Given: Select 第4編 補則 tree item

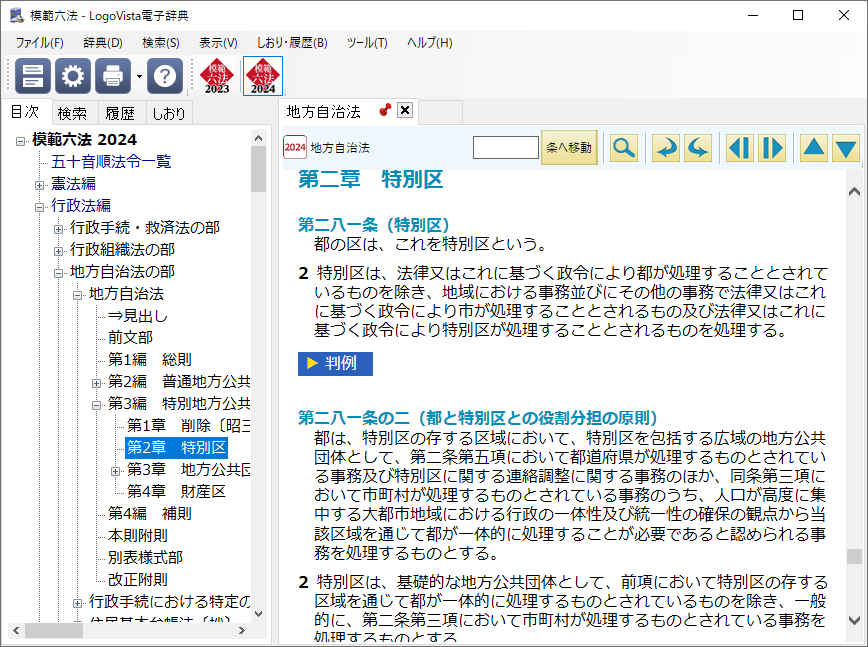Looking at the screenshot, I should [x=150, y=514].
